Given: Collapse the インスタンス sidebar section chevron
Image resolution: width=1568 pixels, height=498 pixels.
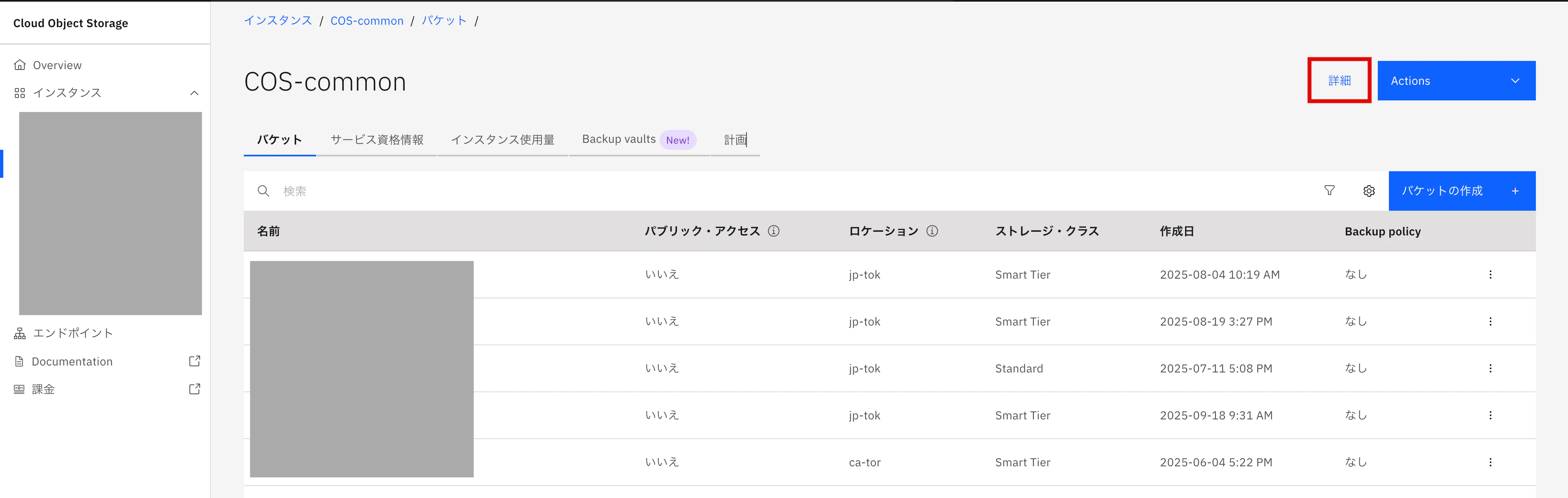Looking at the screenshot, I should pyautogui.click(x=194, y=93).
